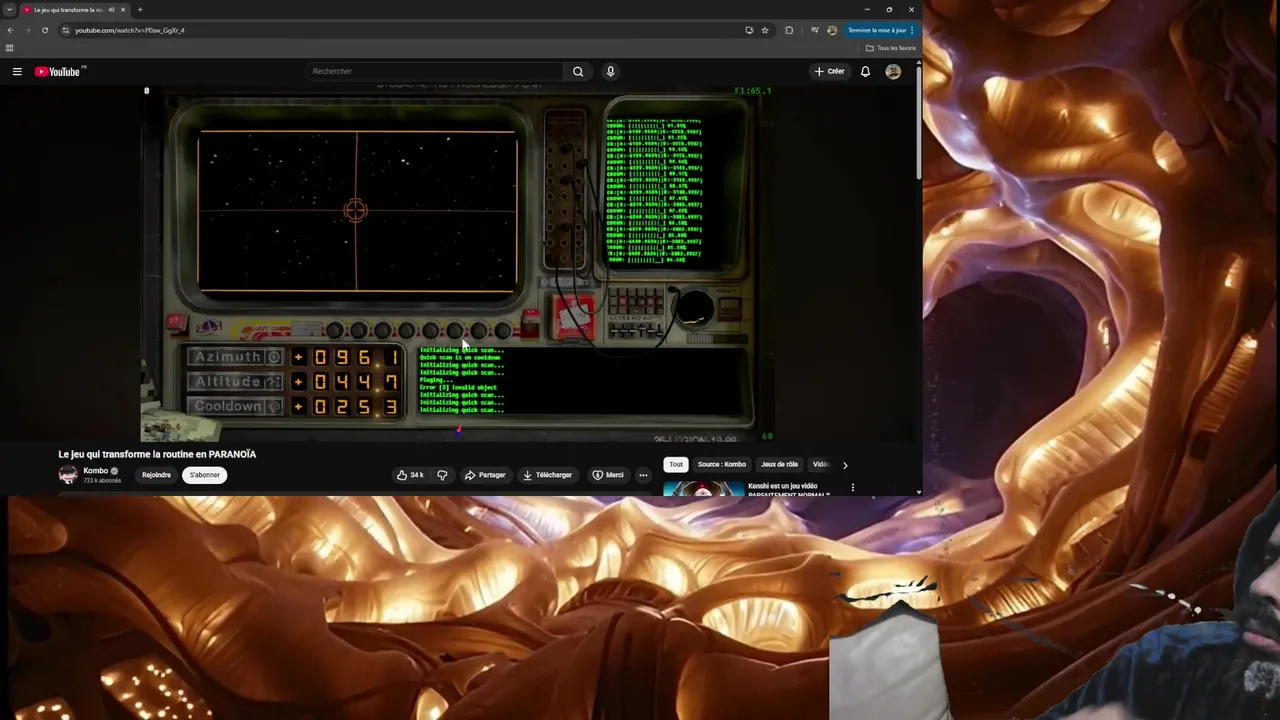Click the address bar URL
Viewport: 1280px width, 720px height.
pos(130,30)
